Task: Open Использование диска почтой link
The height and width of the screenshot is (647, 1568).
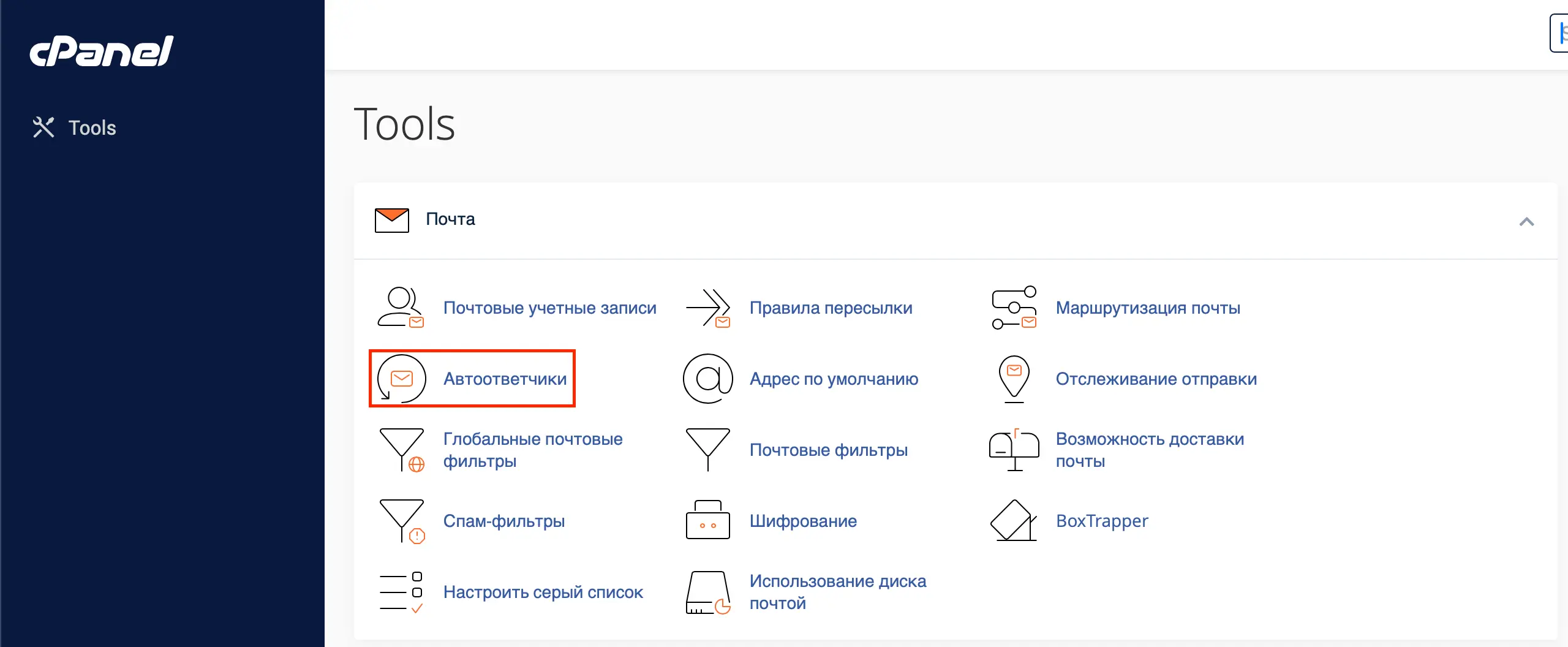Action: 838,592
